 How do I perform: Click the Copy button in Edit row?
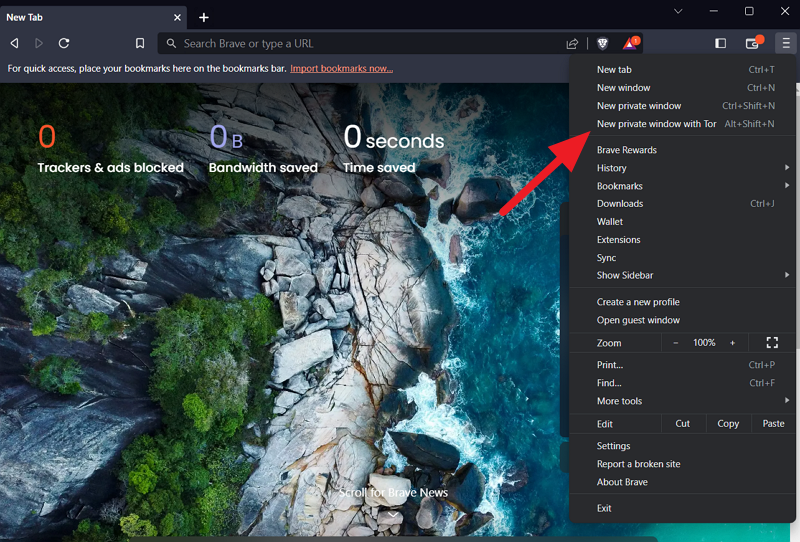tap(728, 424)
